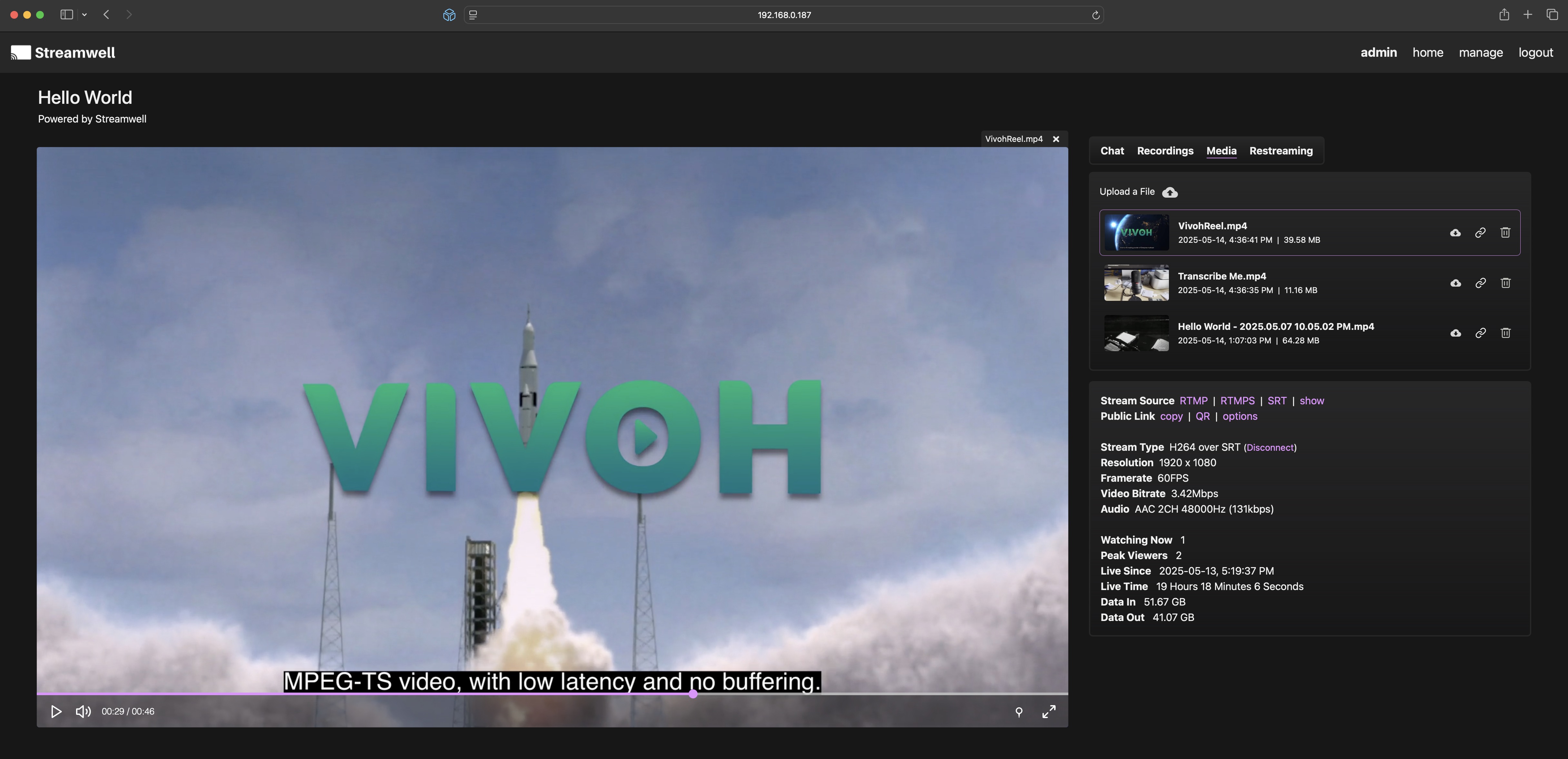Screen dimensions: 1568x759
Task: Delete VivohReel.mp4 with trash icon
Action: [x=1505, y=232]
